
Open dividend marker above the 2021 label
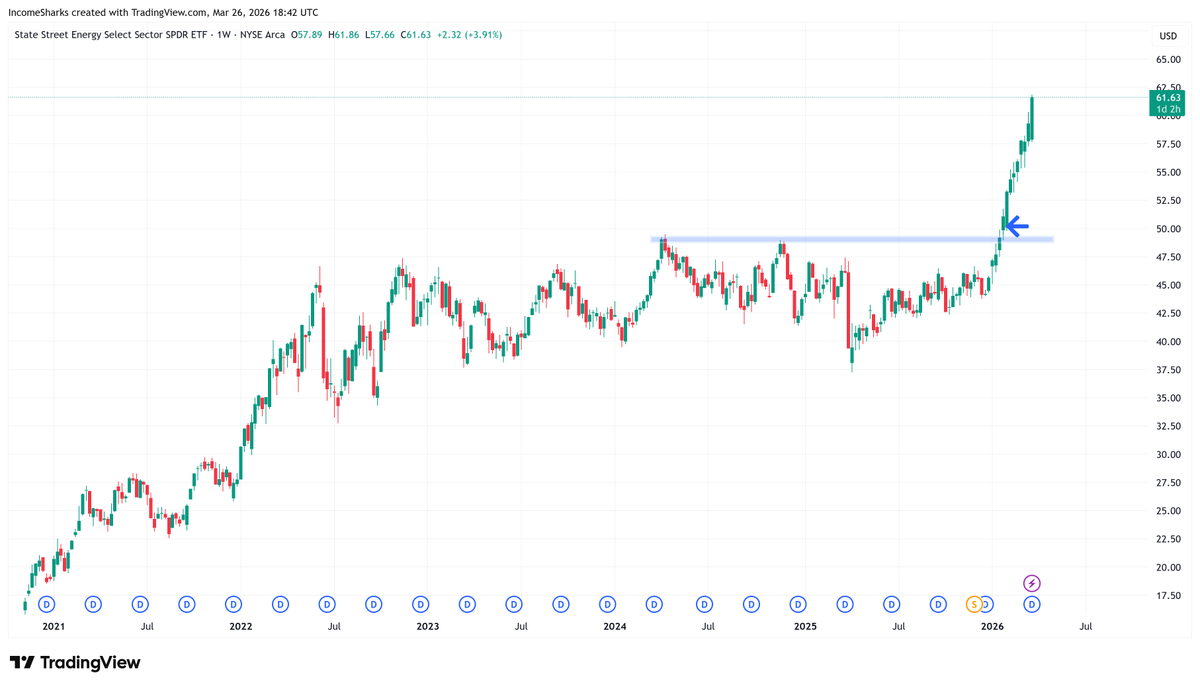(x=46, y=604)
